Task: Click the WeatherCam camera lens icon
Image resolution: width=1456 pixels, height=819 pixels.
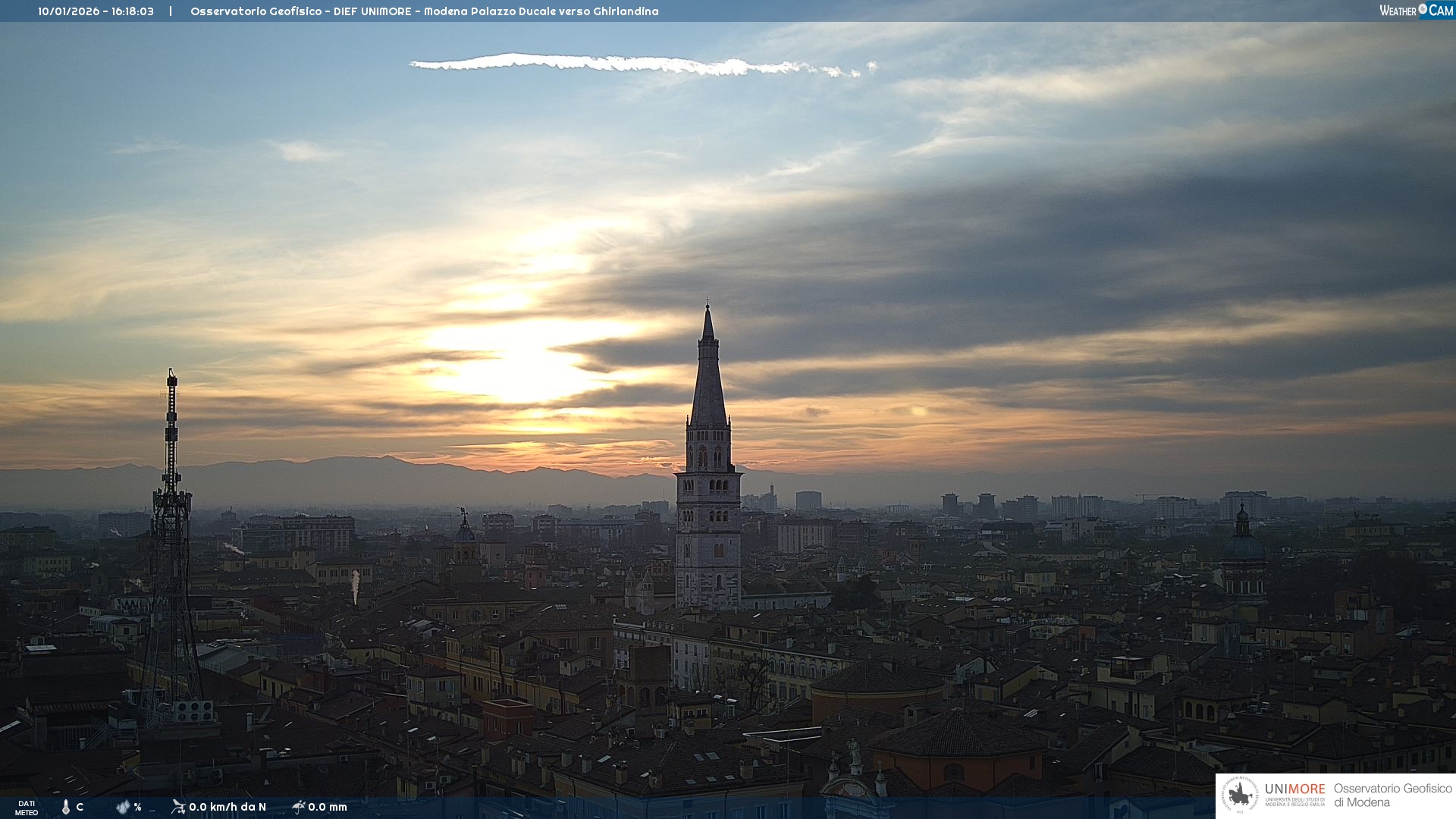Action: (x=1423, y=9)
